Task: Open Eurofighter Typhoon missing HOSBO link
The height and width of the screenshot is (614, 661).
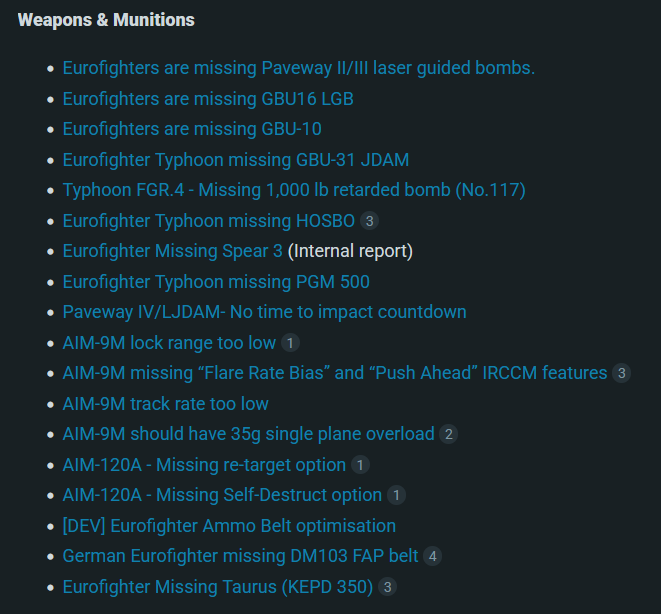Action: tap(208, 221)
